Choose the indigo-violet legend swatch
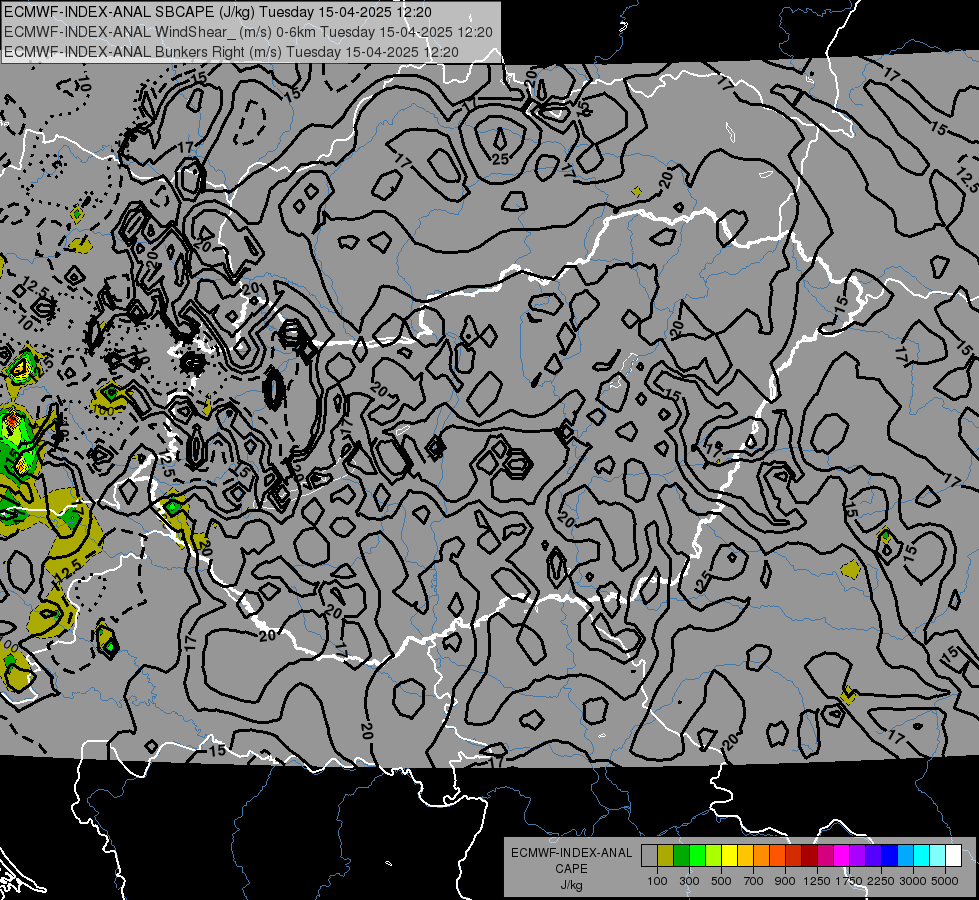979x900 pixels. click(873, 856)
